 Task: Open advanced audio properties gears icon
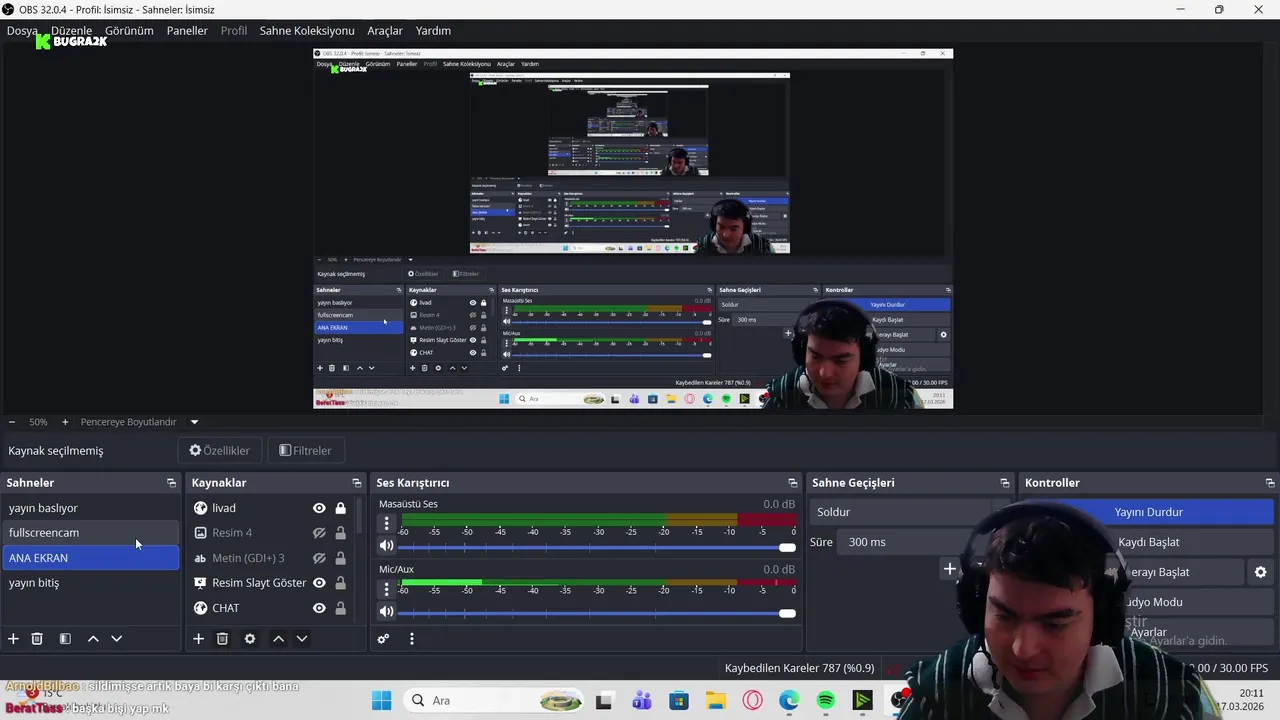[383, 639]
